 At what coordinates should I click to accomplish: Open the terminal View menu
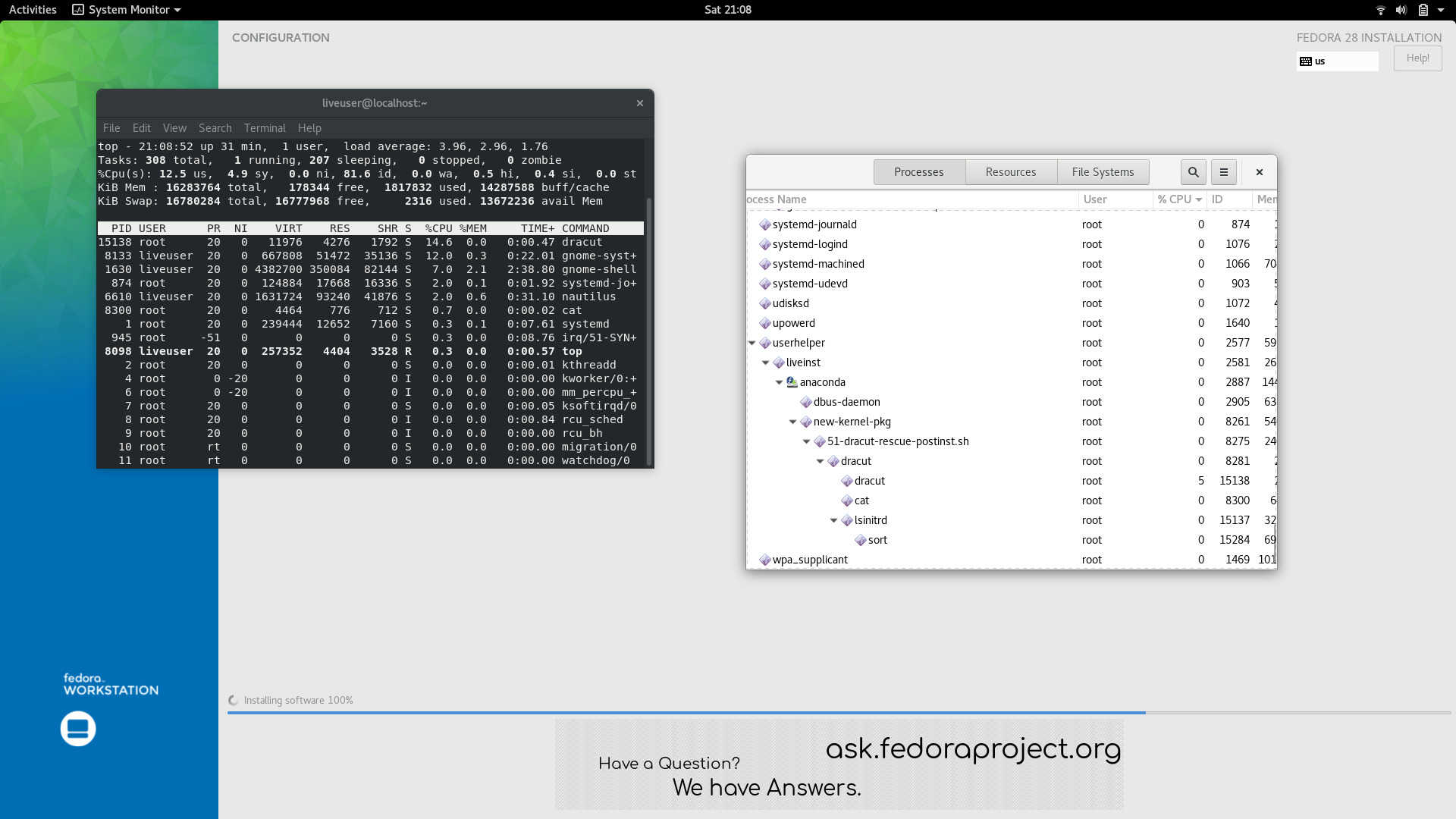(174, 128)
